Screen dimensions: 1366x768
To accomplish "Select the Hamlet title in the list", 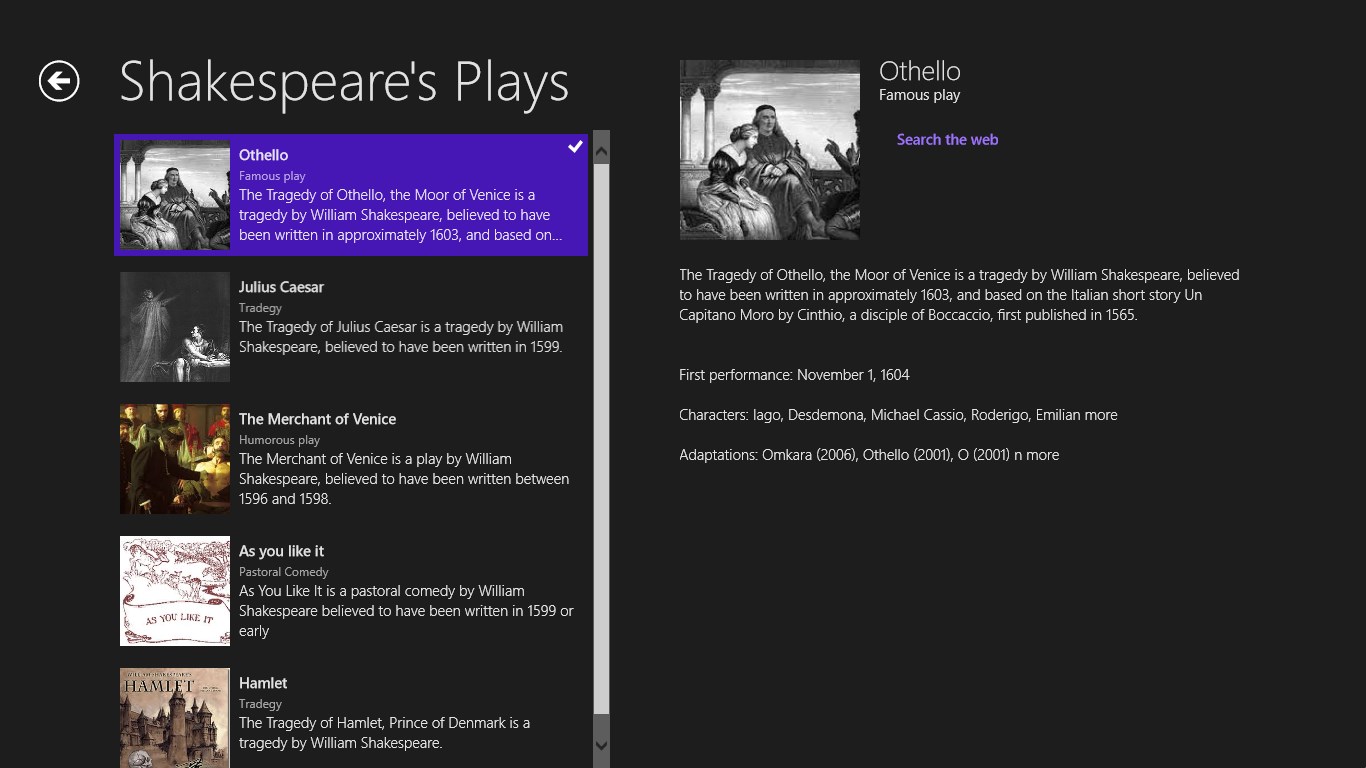I will pos(263,683).
